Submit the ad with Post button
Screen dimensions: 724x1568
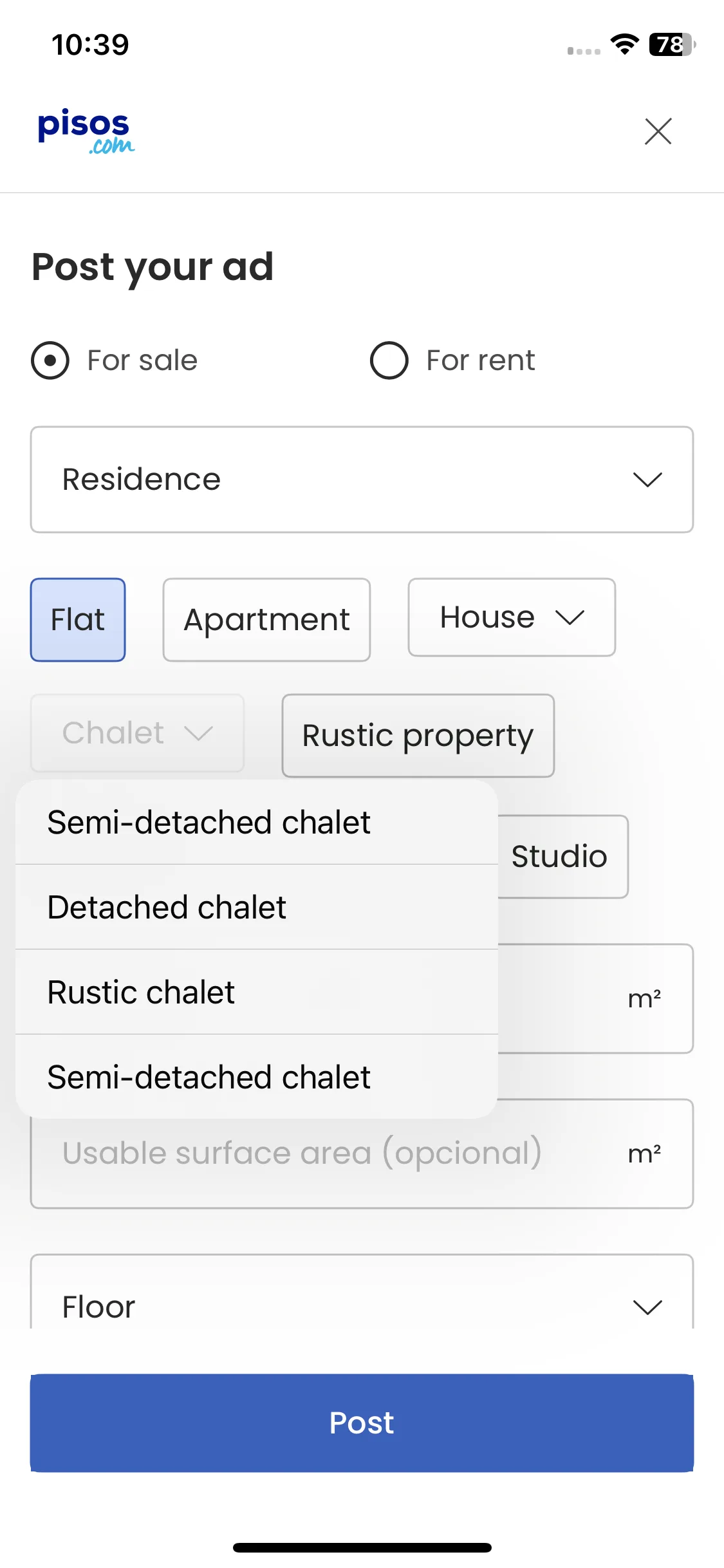pos(362,1423)
